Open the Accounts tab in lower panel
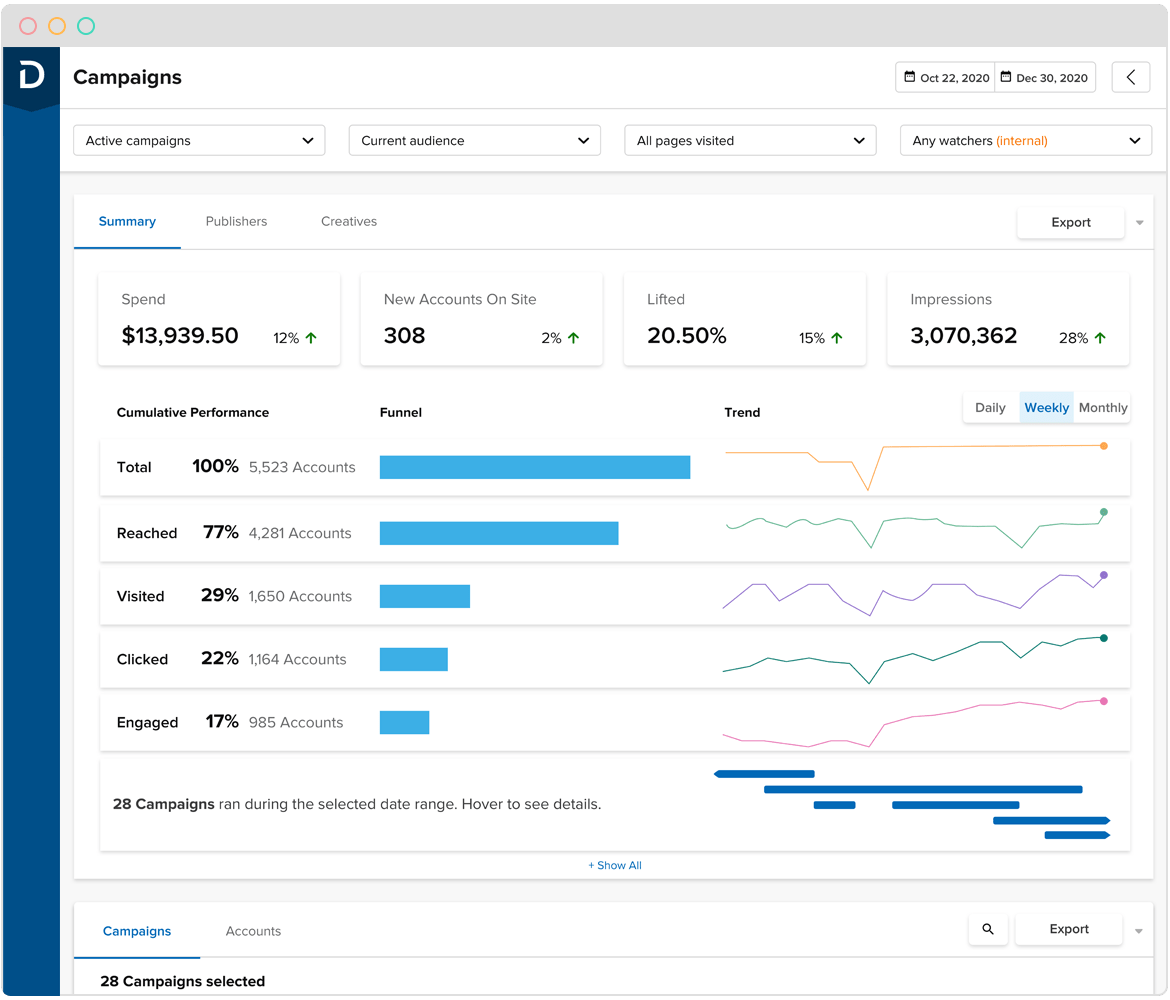 pyautogui.click(x=253, y=931)
